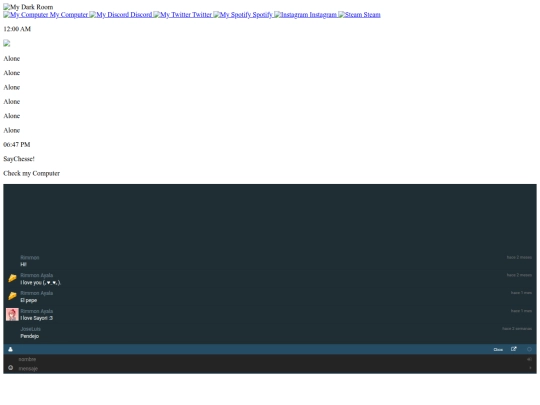Click the 'Check my Computer' text

[32, 173]
